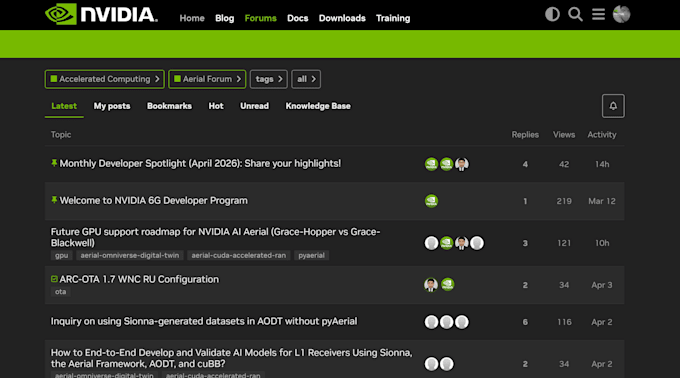Click second avatar on Future GPU support row
The width and height of the screenshot is (680, 378).
[446, 243]
